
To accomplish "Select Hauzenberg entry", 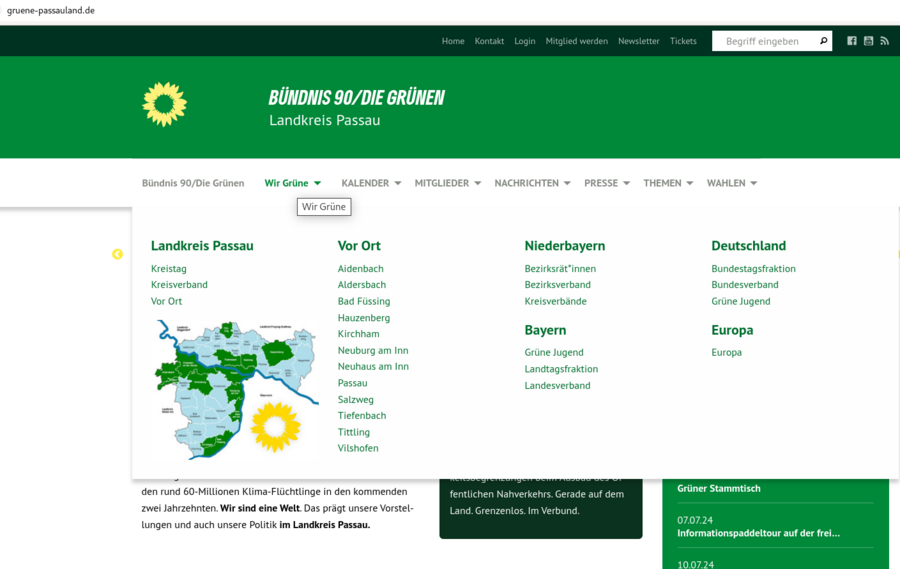I will coord(364,318).
